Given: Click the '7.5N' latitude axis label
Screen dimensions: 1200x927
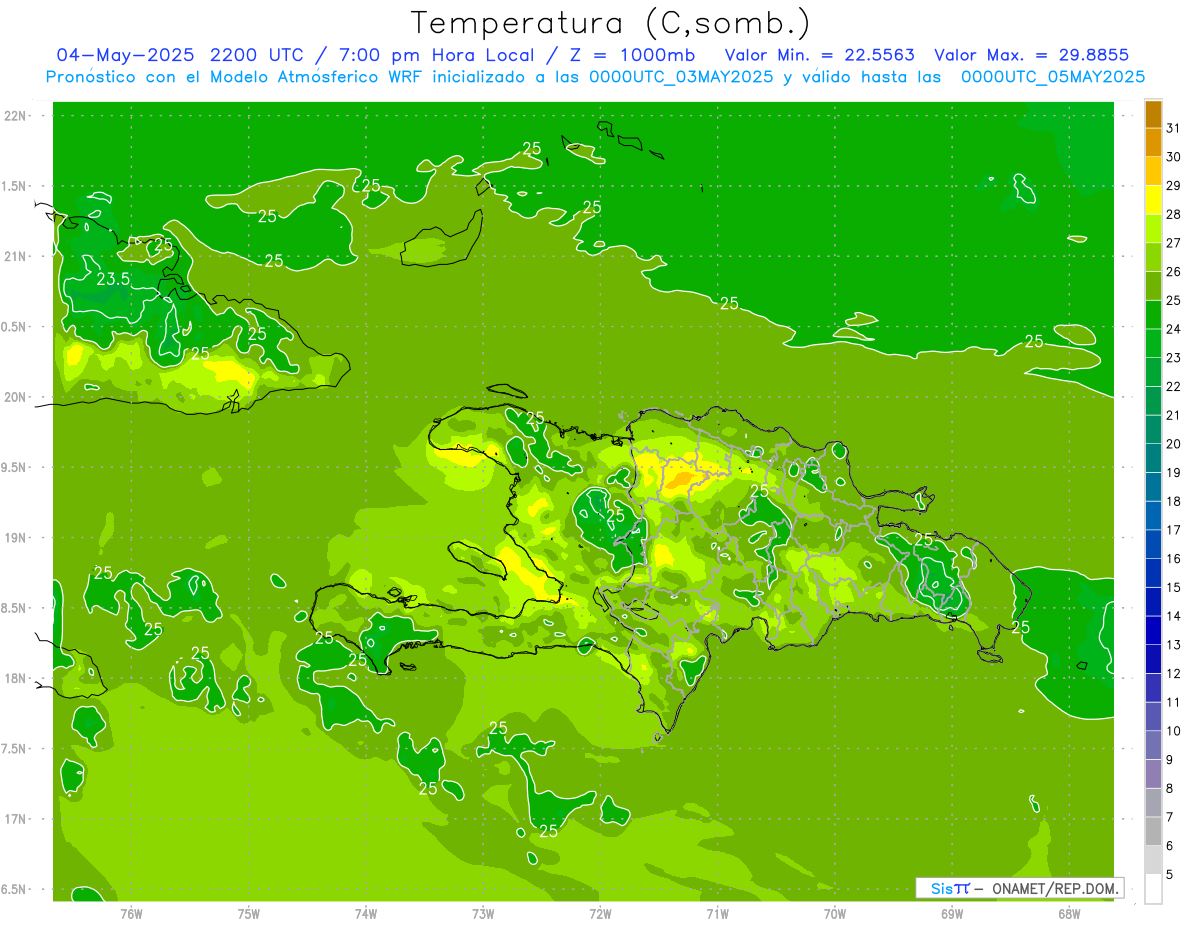Looking at the screenshot, I should (x=14, y=749).
